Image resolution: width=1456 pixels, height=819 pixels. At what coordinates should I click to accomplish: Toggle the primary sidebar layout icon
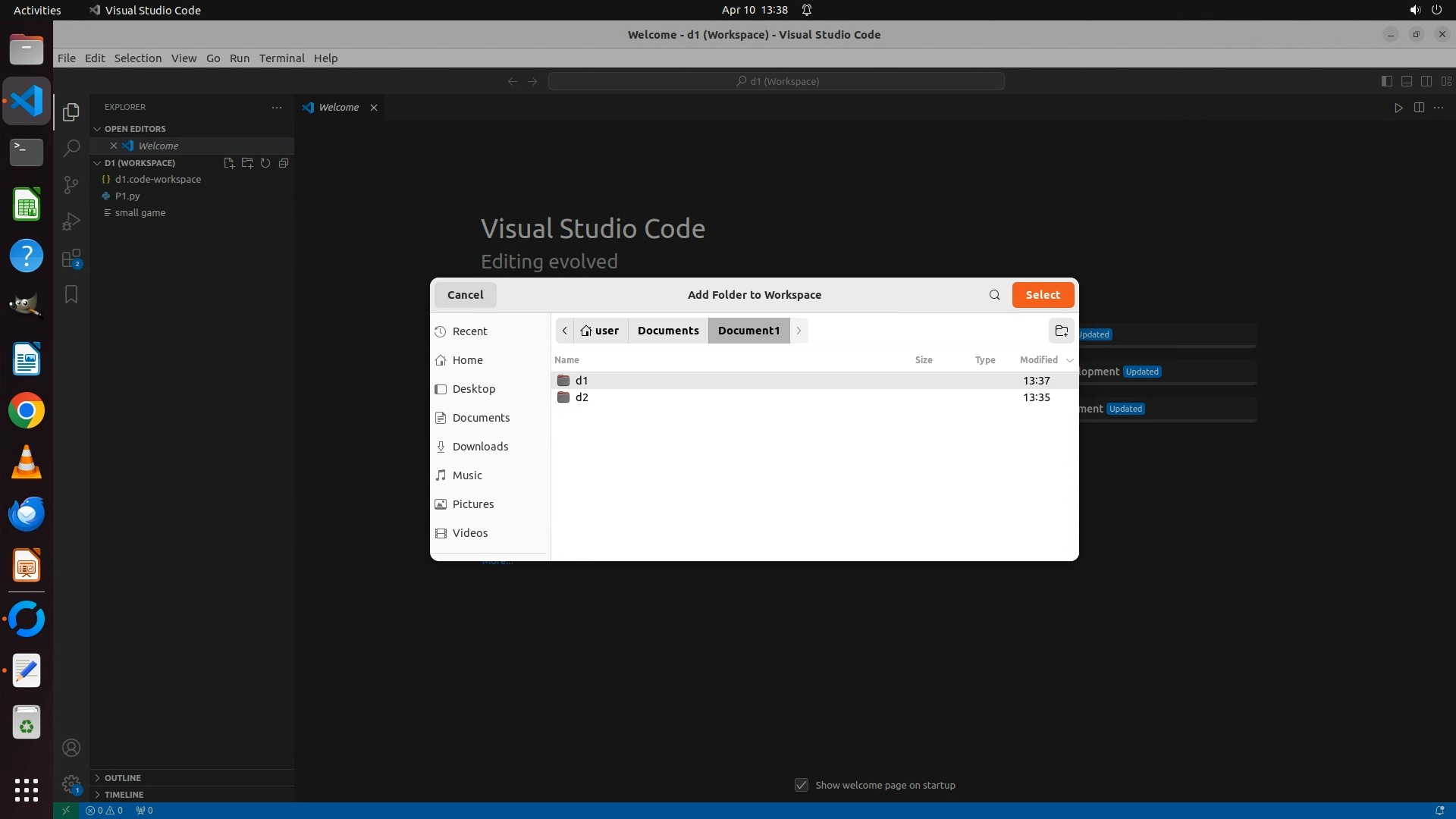[x=1386, y=81]
